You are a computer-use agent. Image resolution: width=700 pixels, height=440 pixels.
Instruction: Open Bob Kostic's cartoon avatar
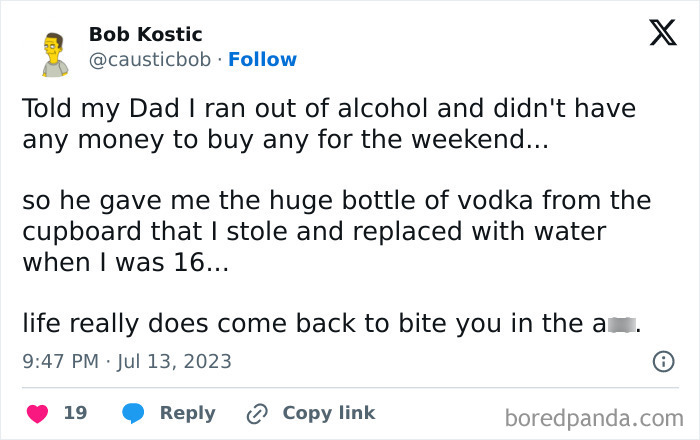[x=54, y=55]
